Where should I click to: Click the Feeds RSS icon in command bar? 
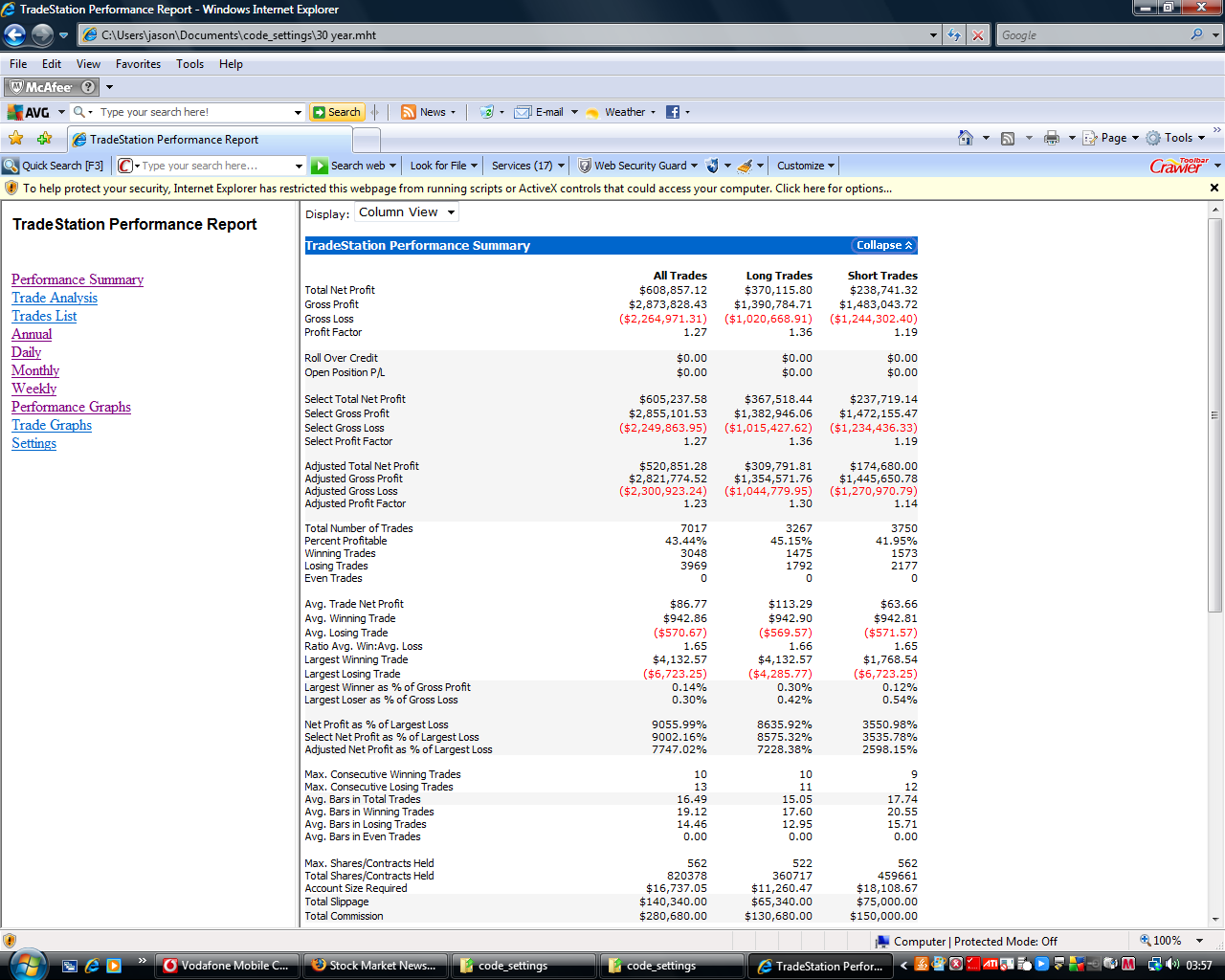(1008, 138)
